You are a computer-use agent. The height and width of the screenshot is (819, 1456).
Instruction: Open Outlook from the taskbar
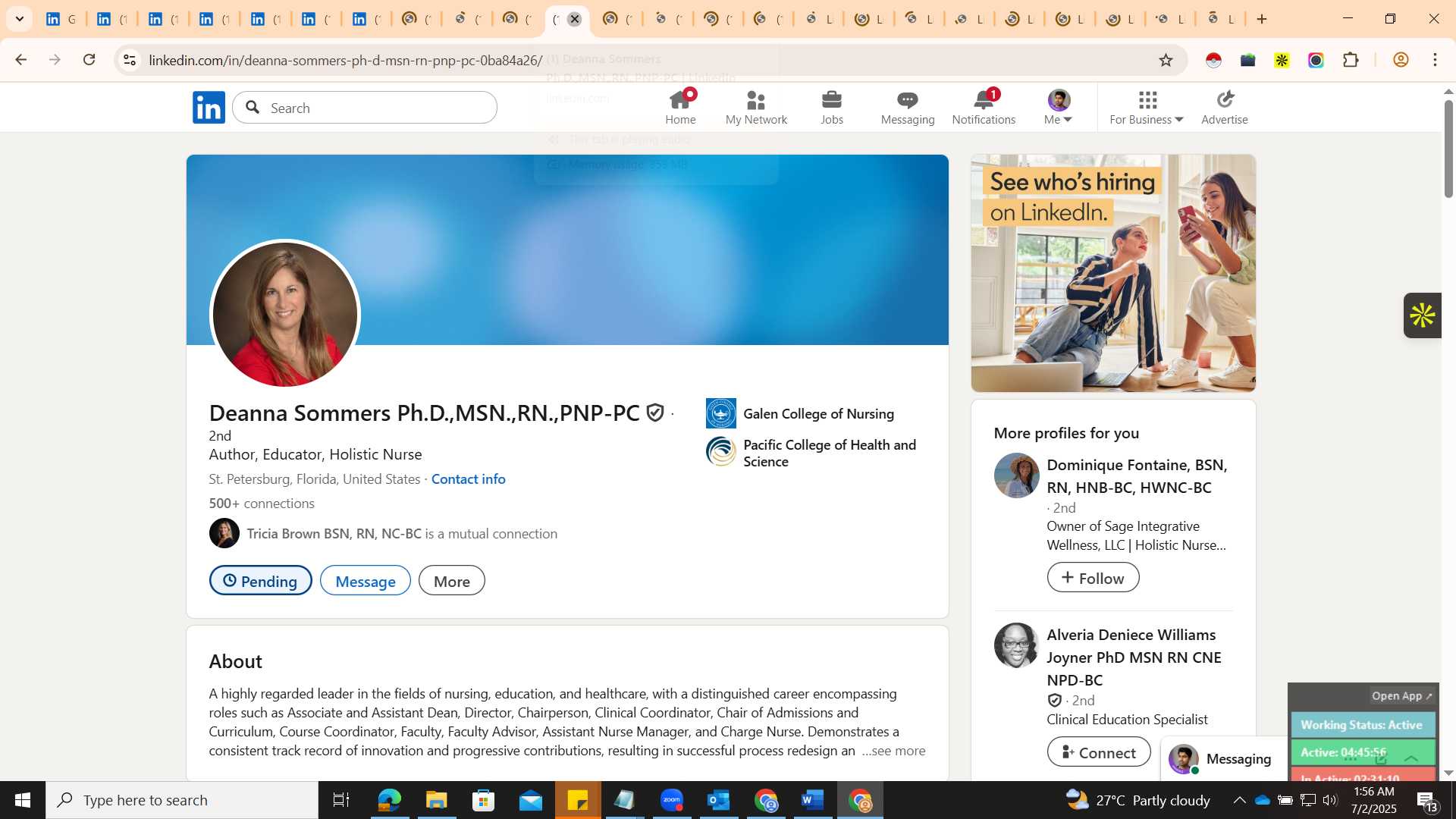(719, 800)
